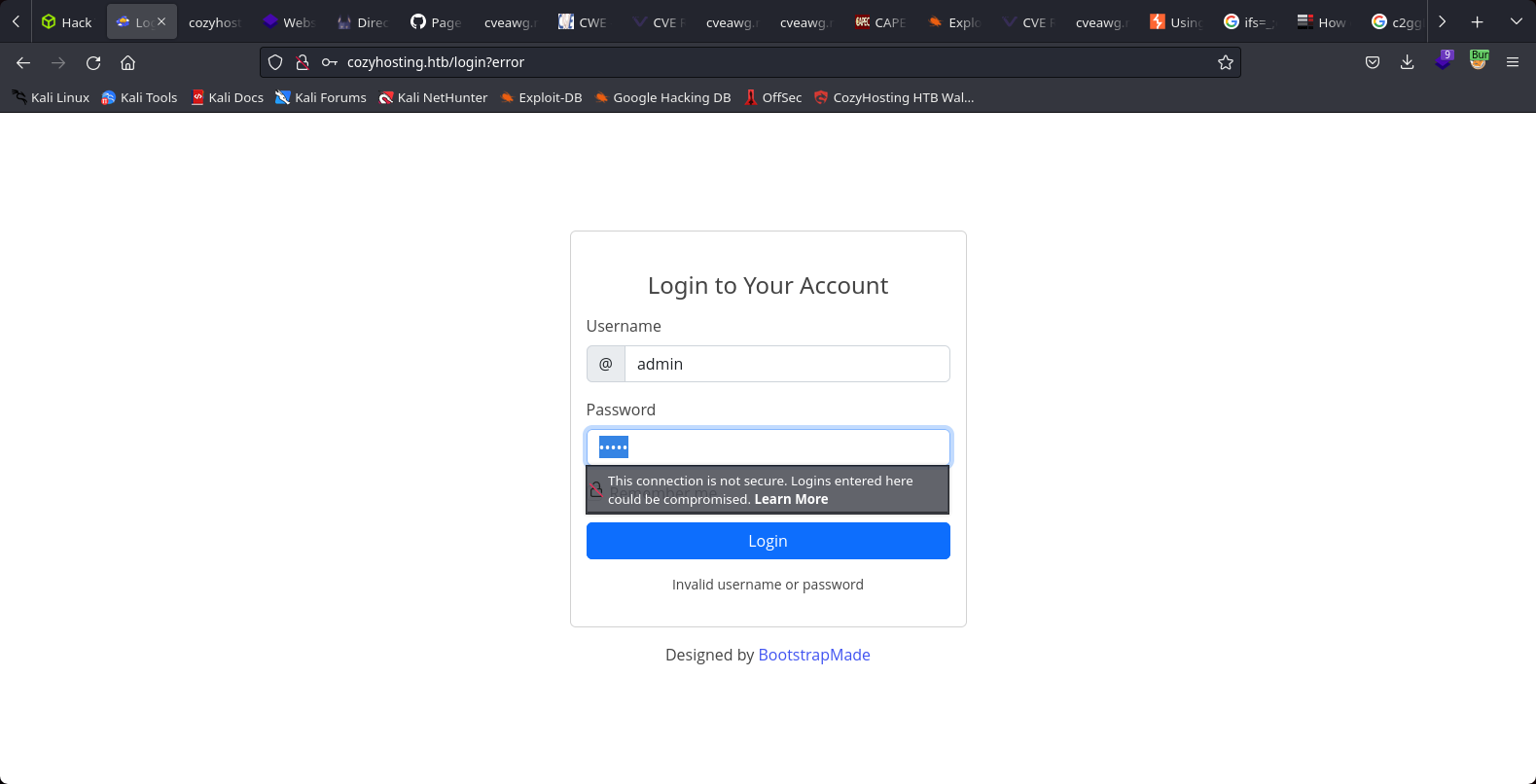Click 'Login to Your Account' heading
This screenshot has width=1536, height=784.
768,285
